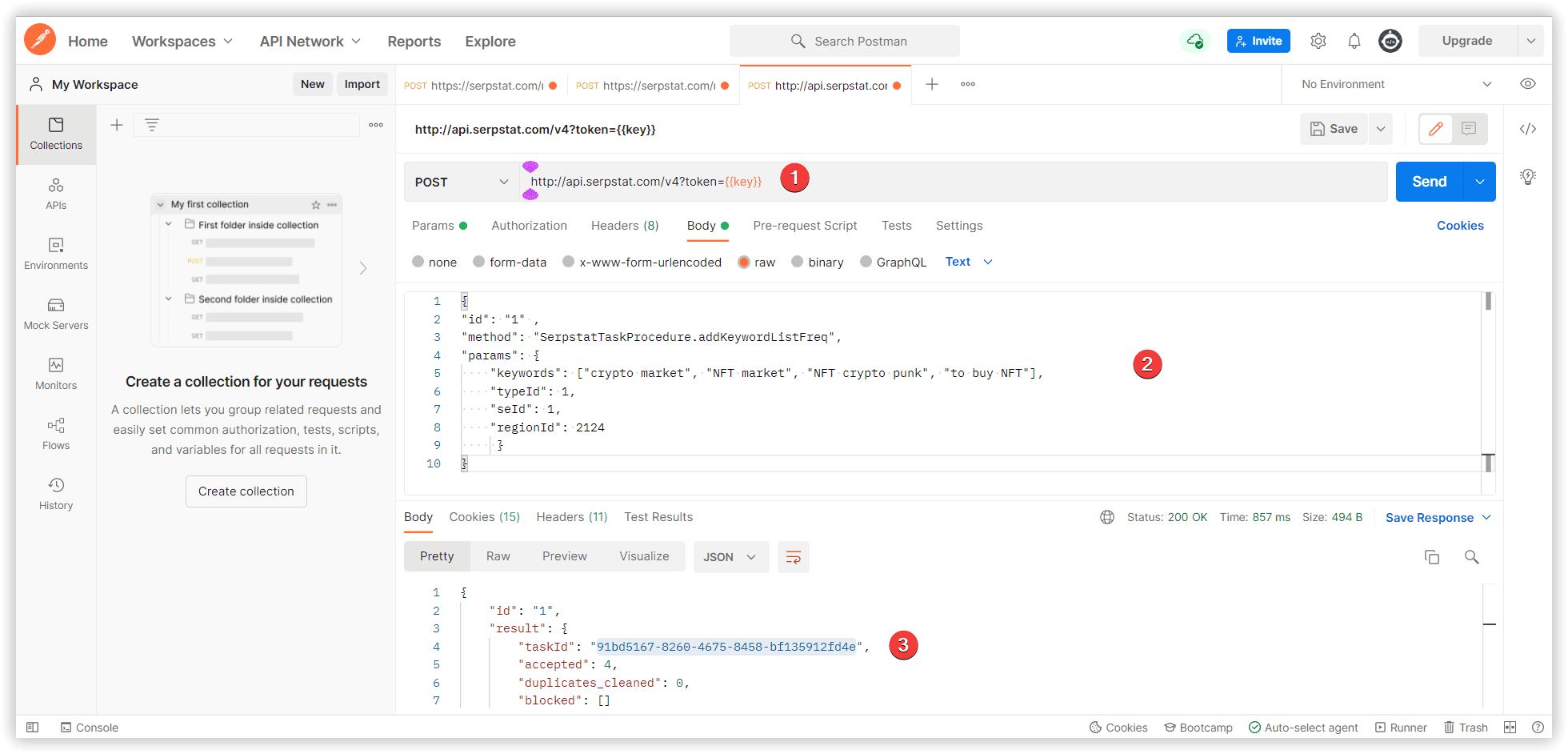Viewport: 1568px width, 754px height.
Task: Open the History sidebar panel
Action: (x=56, y=494)
